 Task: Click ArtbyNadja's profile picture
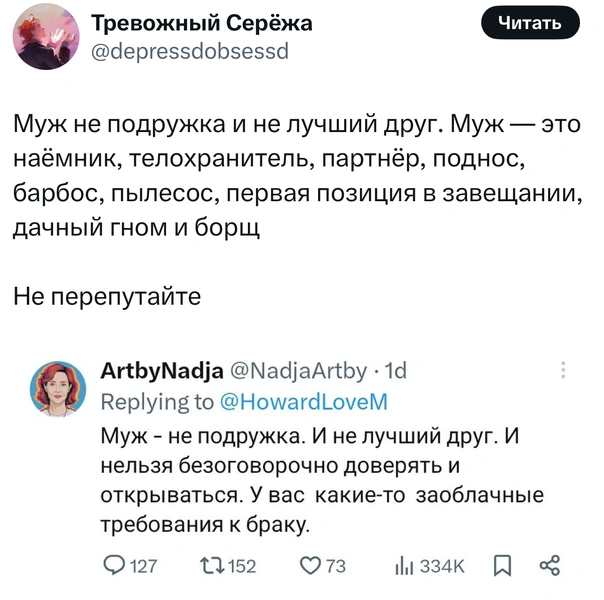pos(62,388)
